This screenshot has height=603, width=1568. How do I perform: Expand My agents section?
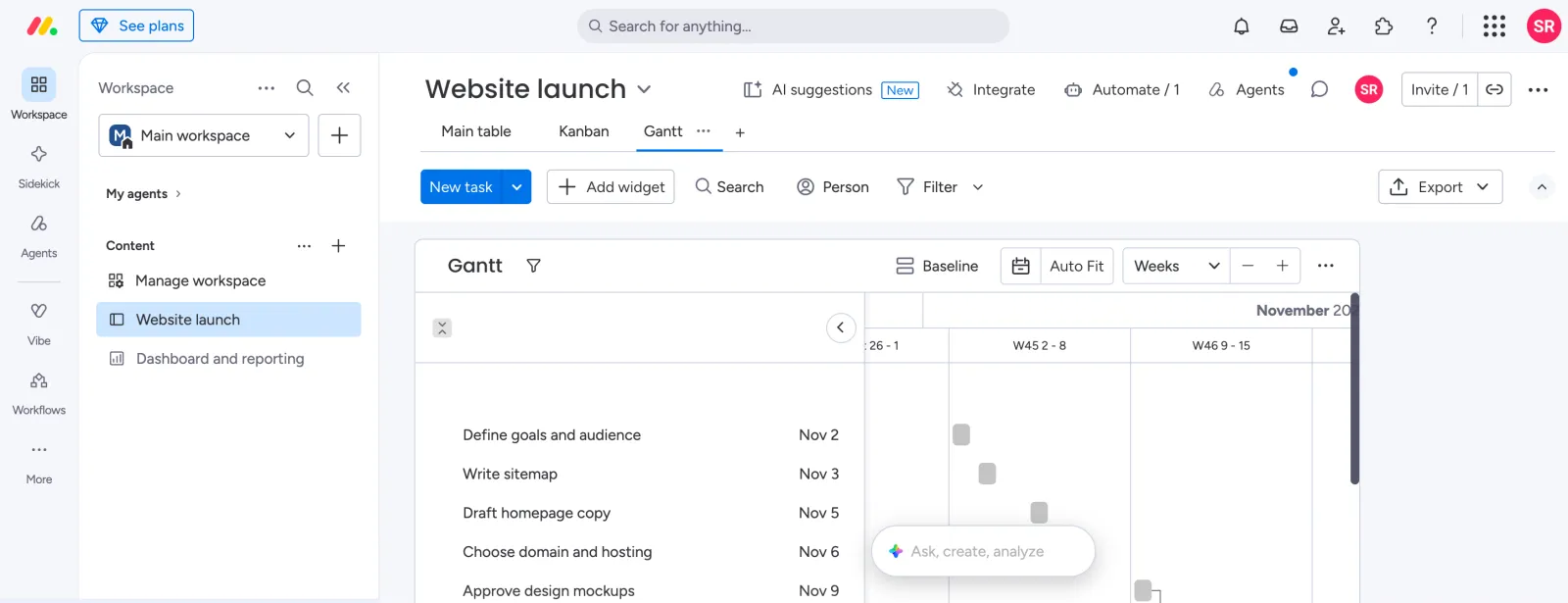click(x=143, y=194)
